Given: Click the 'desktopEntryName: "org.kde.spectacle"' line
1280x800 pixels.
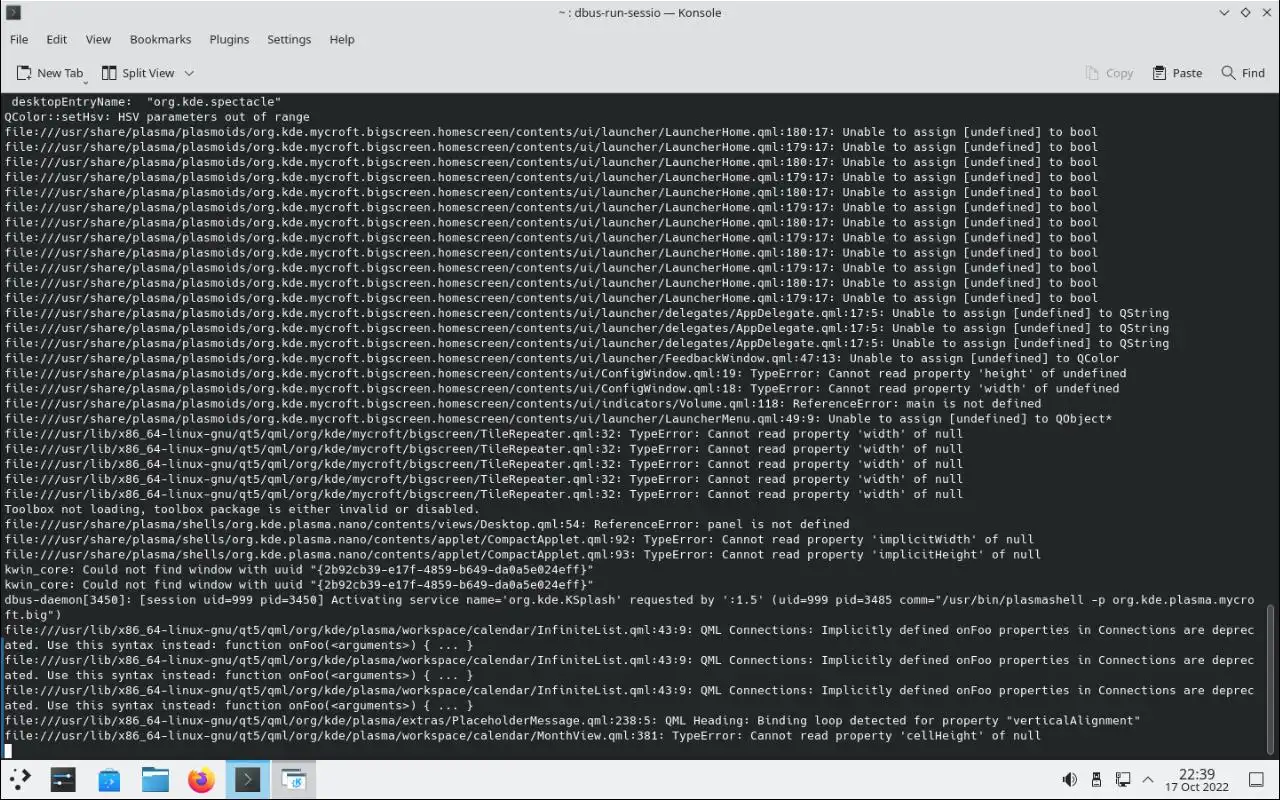Looking at the screenshot, I should pos(146,102).
